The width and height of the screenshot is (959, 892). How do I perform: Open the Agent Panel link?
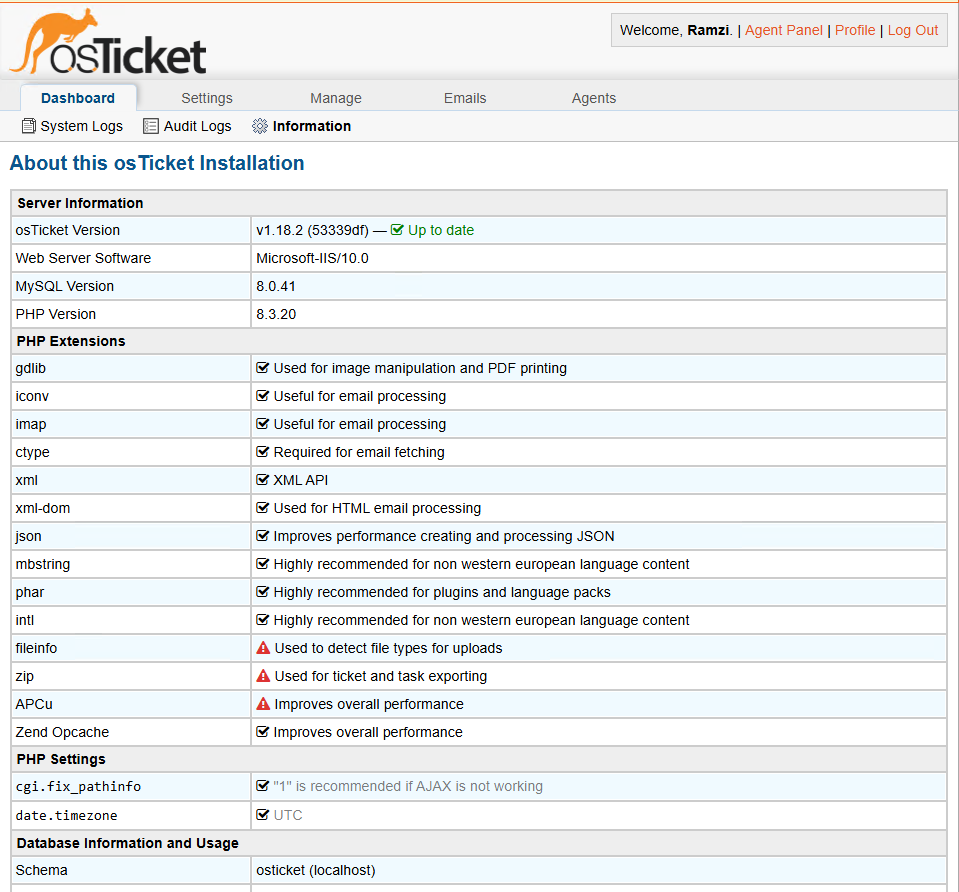click(x=784, y=30)
